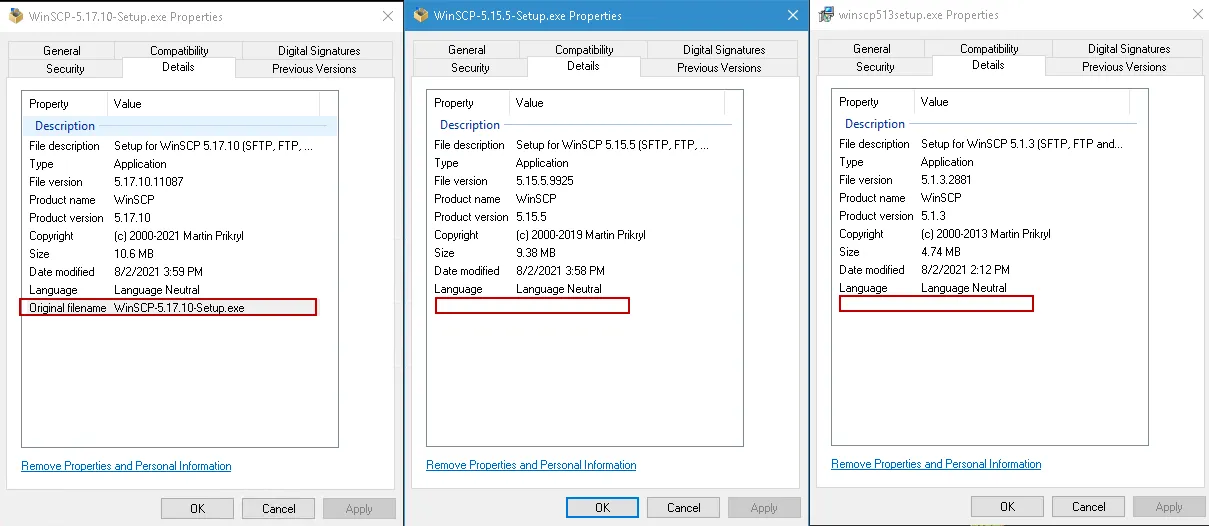The height and width of the screenshot is (526, 1209).
Task: Click Remove Properties link in winscp513setup dialog
Action: point(936,464)
